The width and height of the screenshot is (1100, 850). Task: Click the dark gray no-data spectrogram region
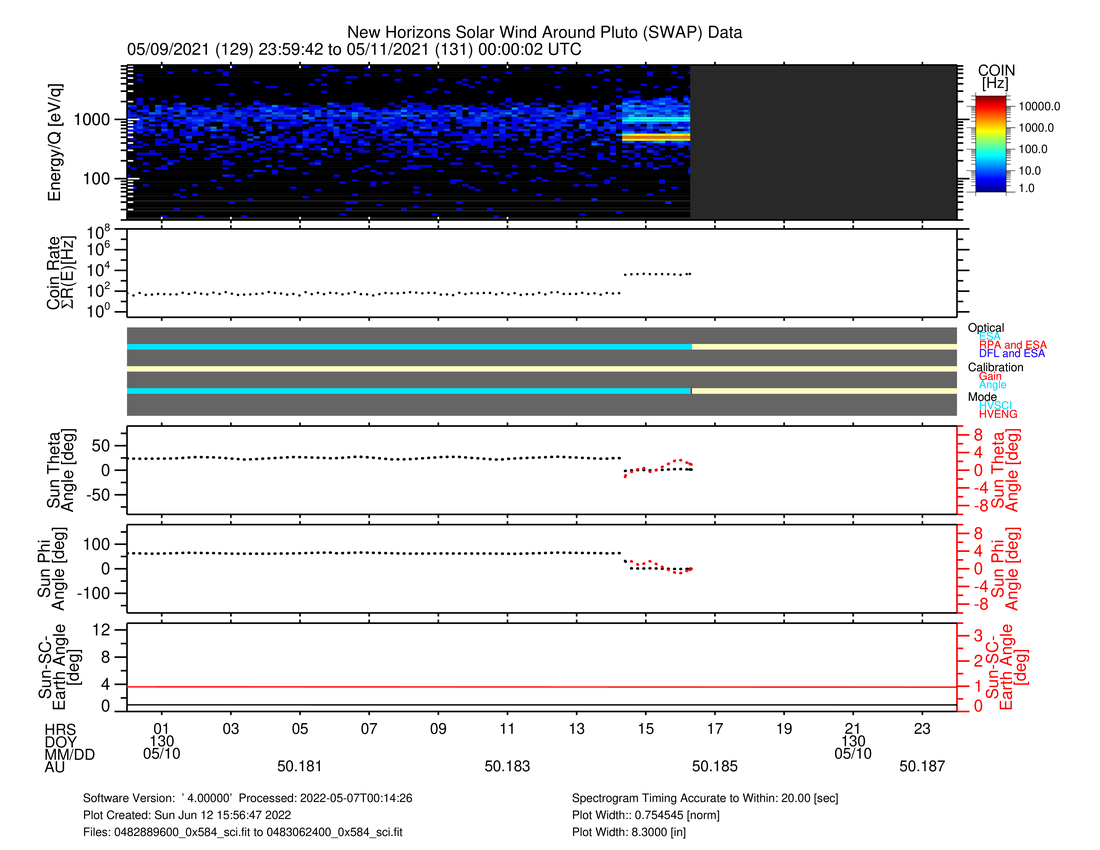tap(823, 142)
